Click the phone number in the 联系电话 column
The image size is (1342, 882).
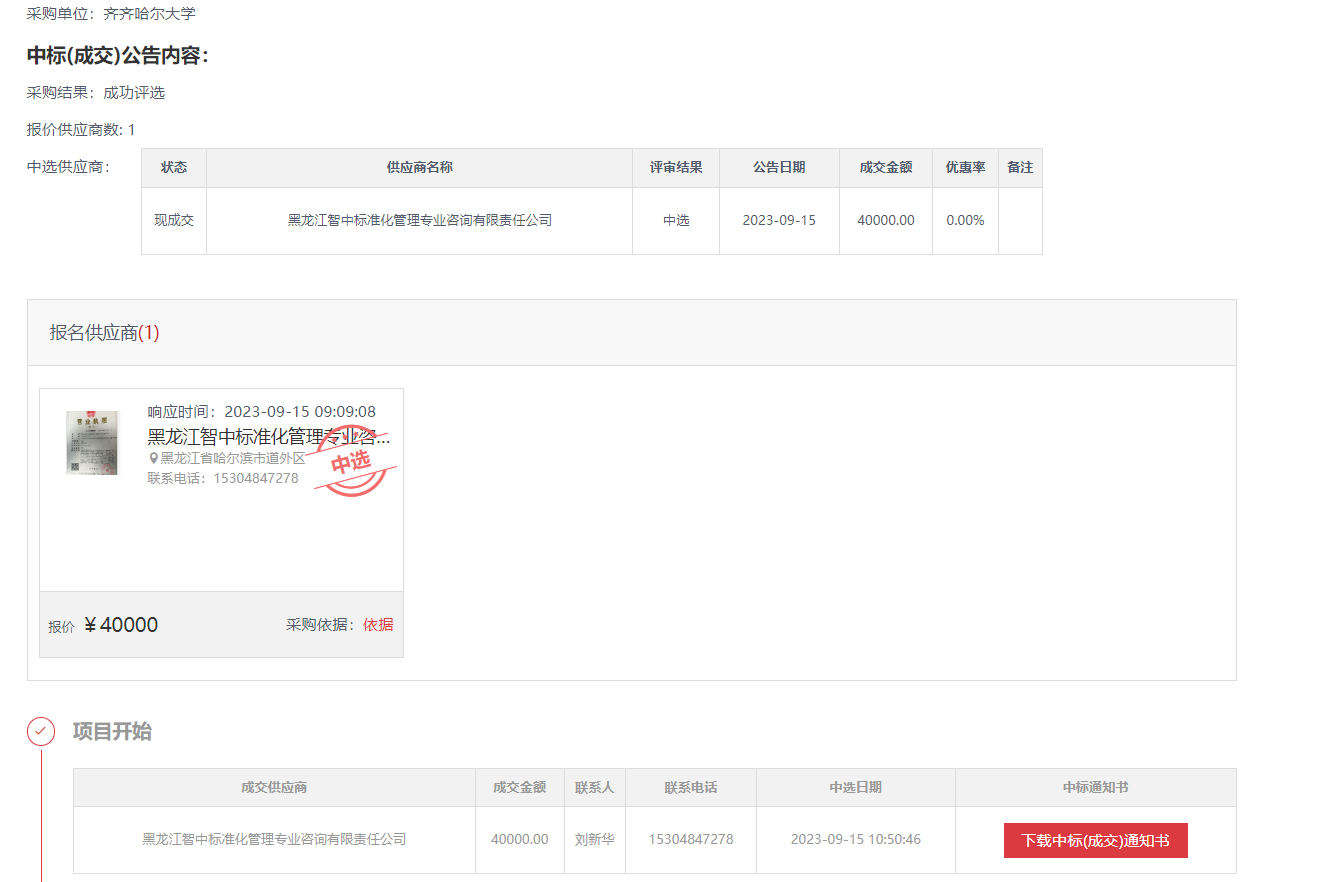point(690,839)
